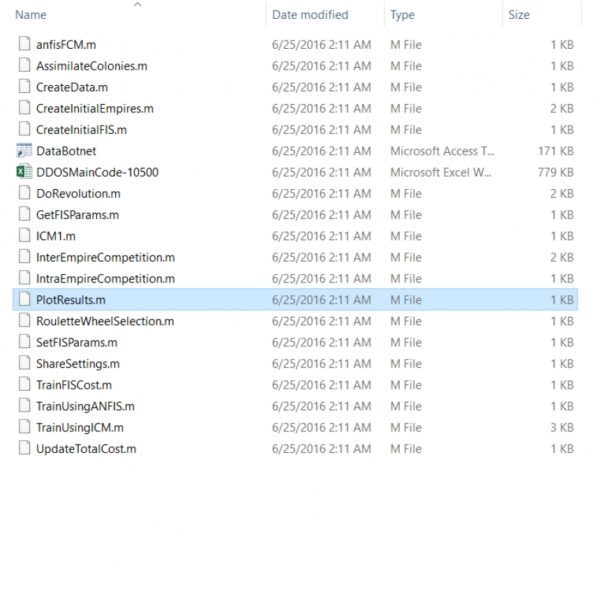Click the UpdateTotalCost.m file icon

(24, 448)
